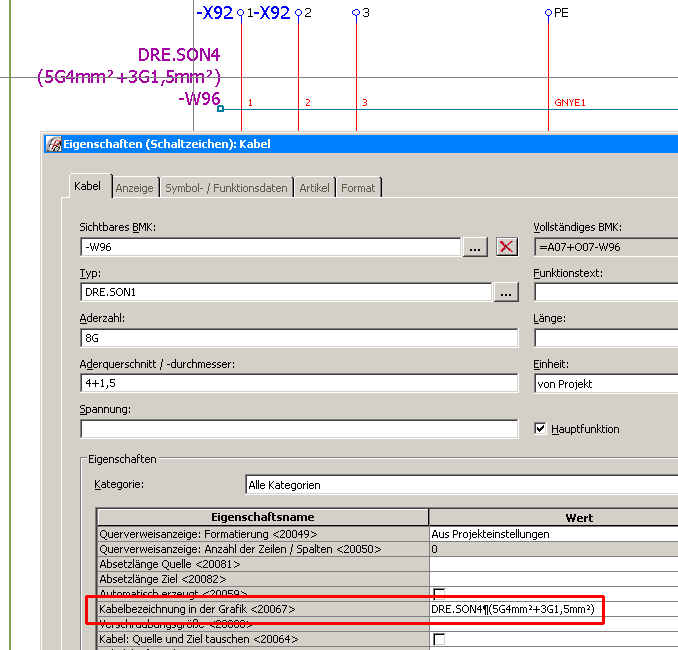Select Absetzlänge Quelle <20081> row
678x650 pixels.
[x=262, y=564]
